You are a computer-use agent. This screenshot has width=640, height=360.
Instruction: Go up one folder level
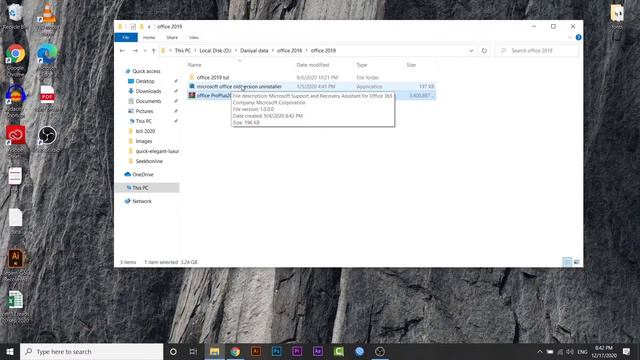153,51
